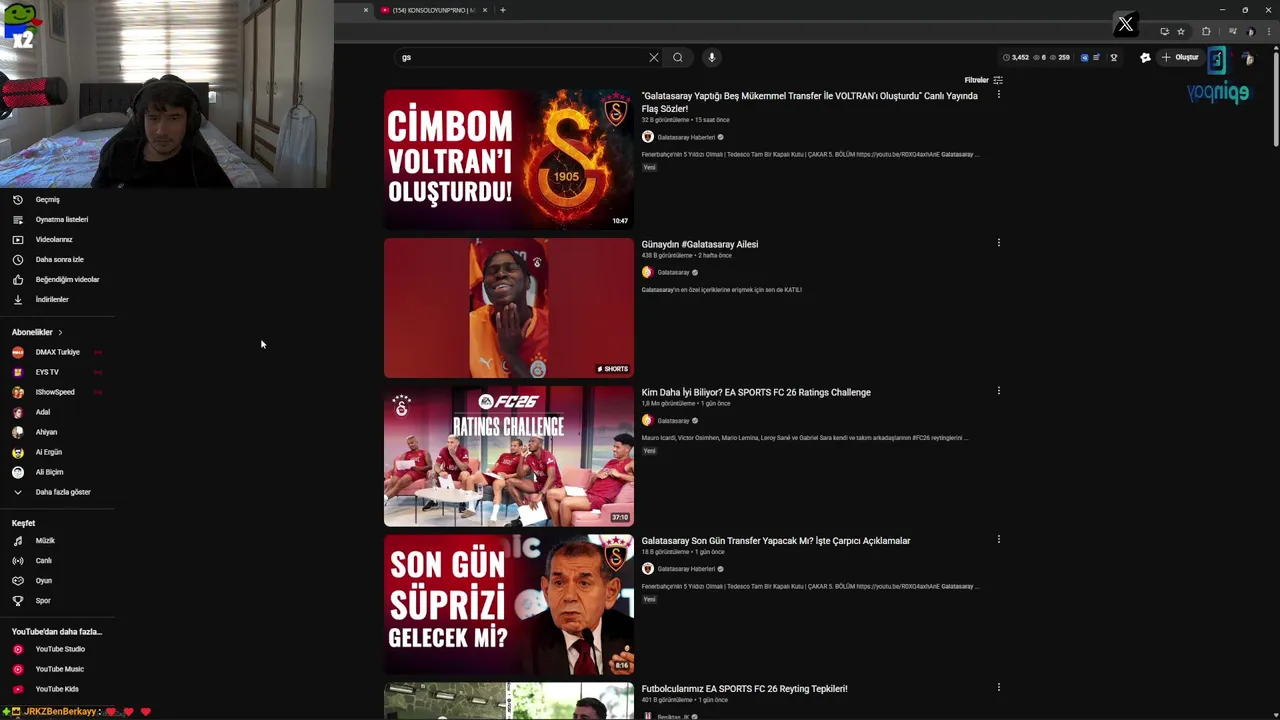Play the 'Son Gün Süprizi Gelecek Mi?' thumbnail
The image size is (1280, 720).
tap(509, 604)
